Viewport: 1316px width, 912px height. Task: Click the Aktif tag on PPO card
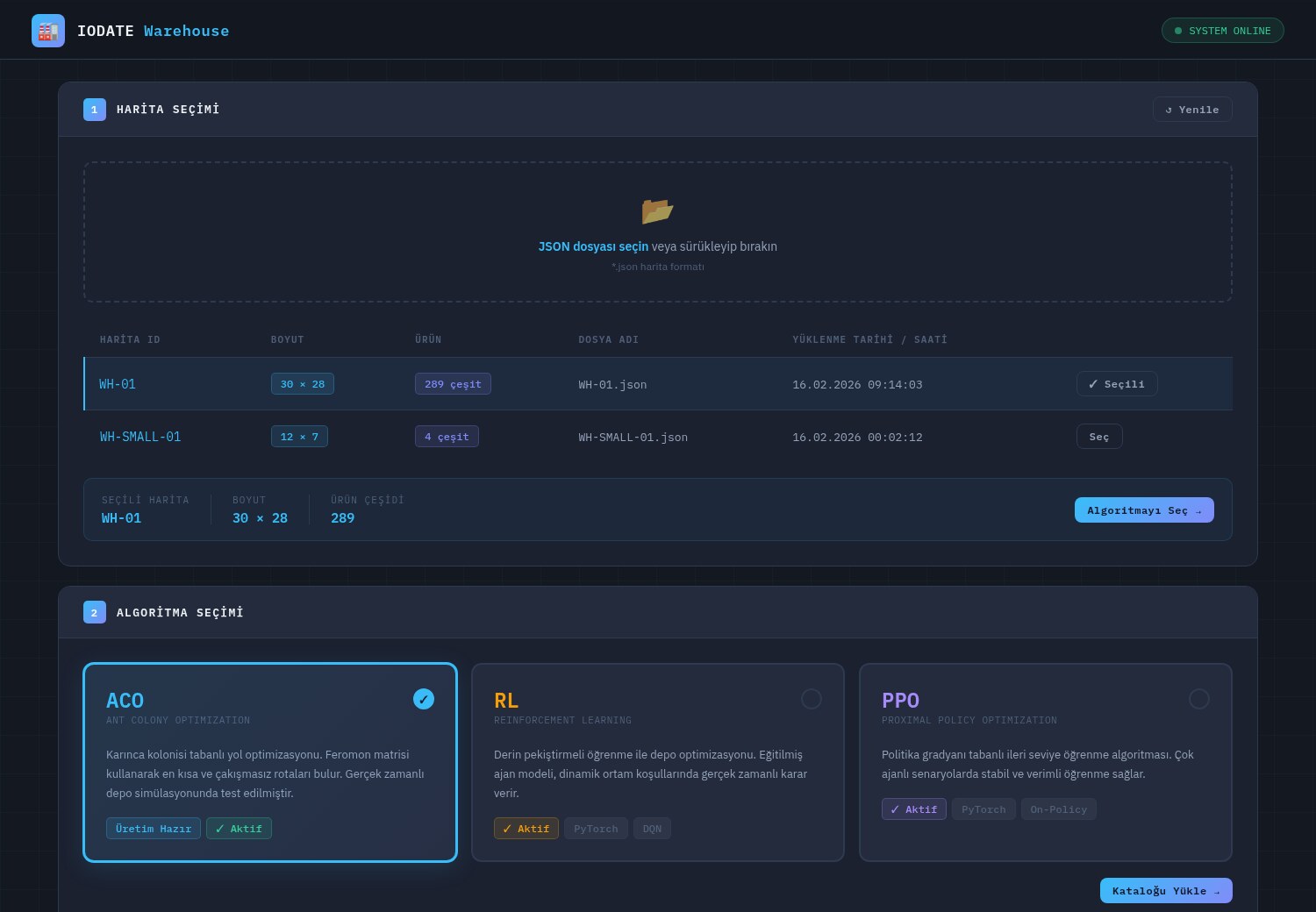[x=914, y=809]
